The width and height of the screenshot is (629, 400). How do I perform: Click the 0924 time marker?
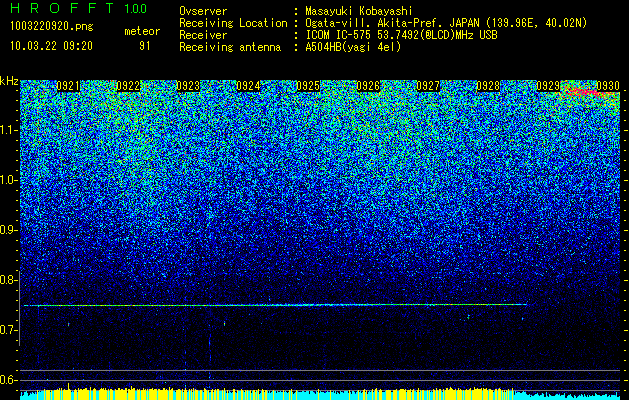click(x=248, y=86)
